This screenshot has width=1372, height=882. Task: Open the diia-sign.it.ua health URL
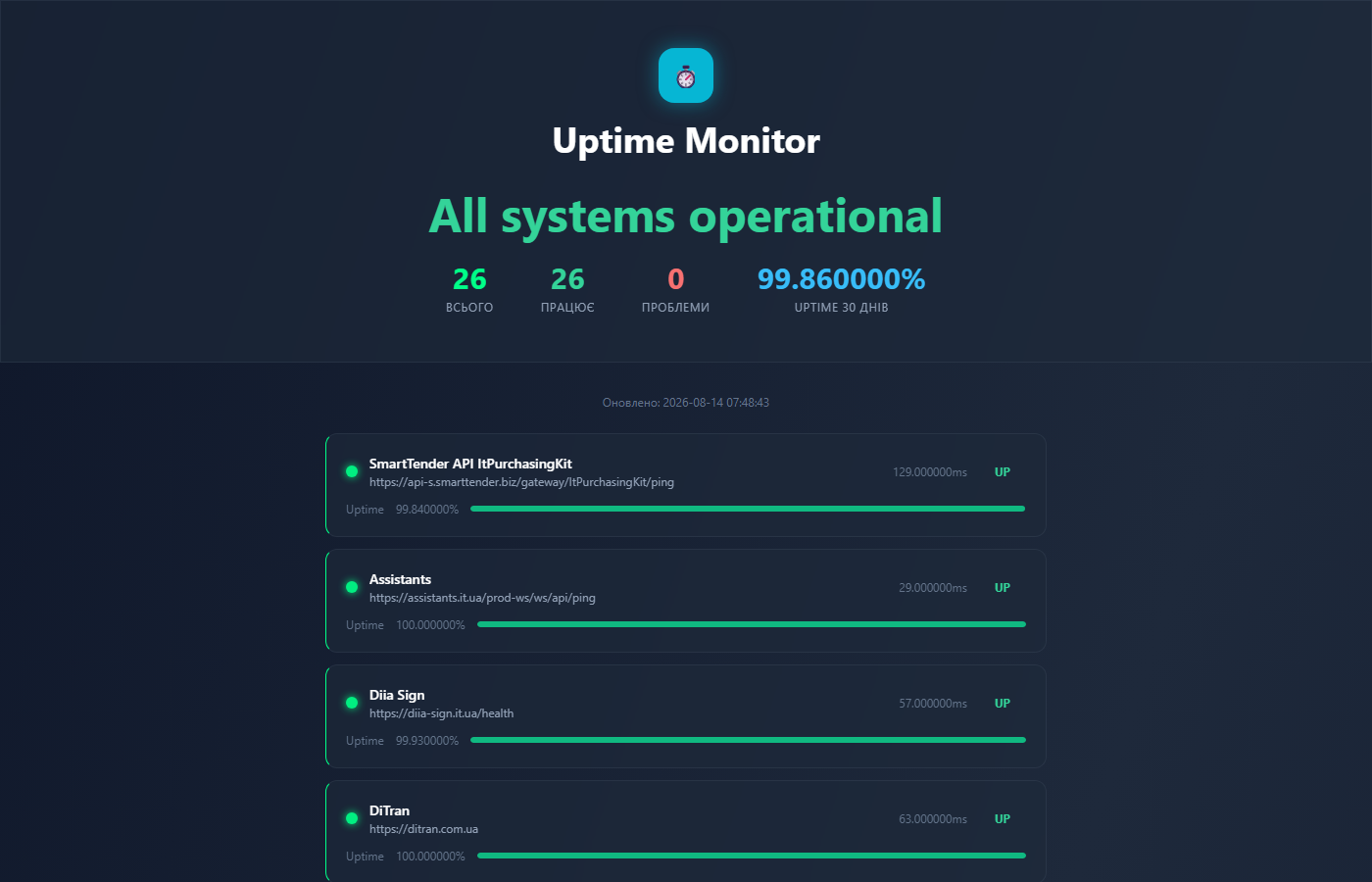tap(441, 713)
